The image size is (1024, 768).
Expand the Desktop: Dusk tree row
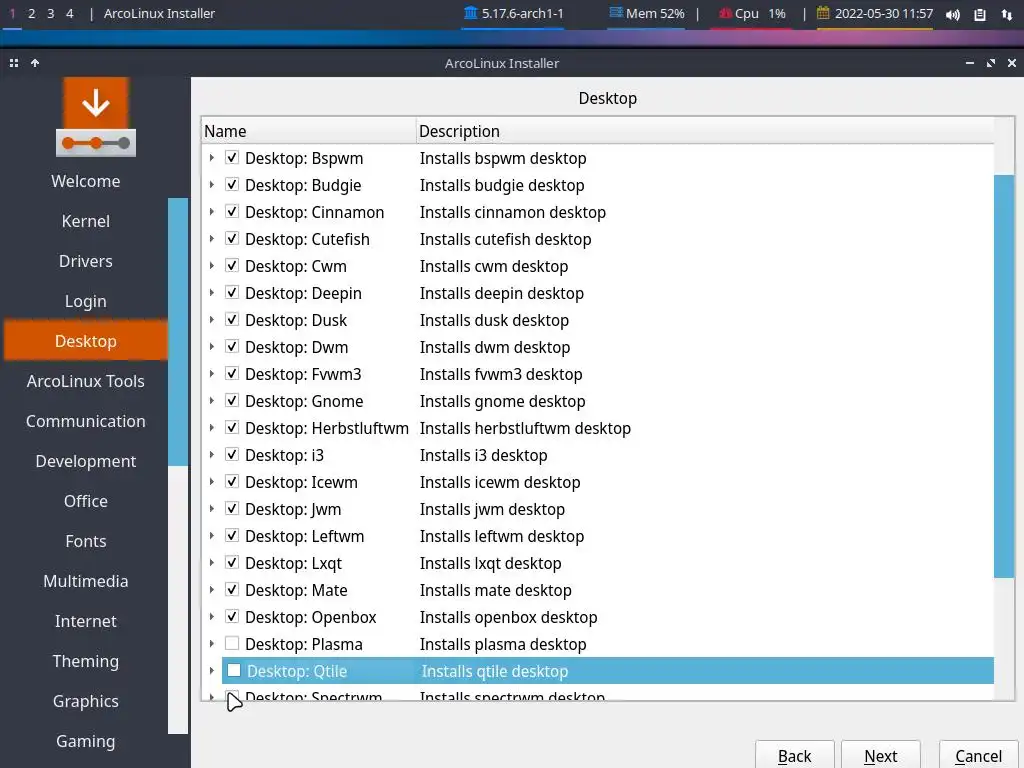212,320
